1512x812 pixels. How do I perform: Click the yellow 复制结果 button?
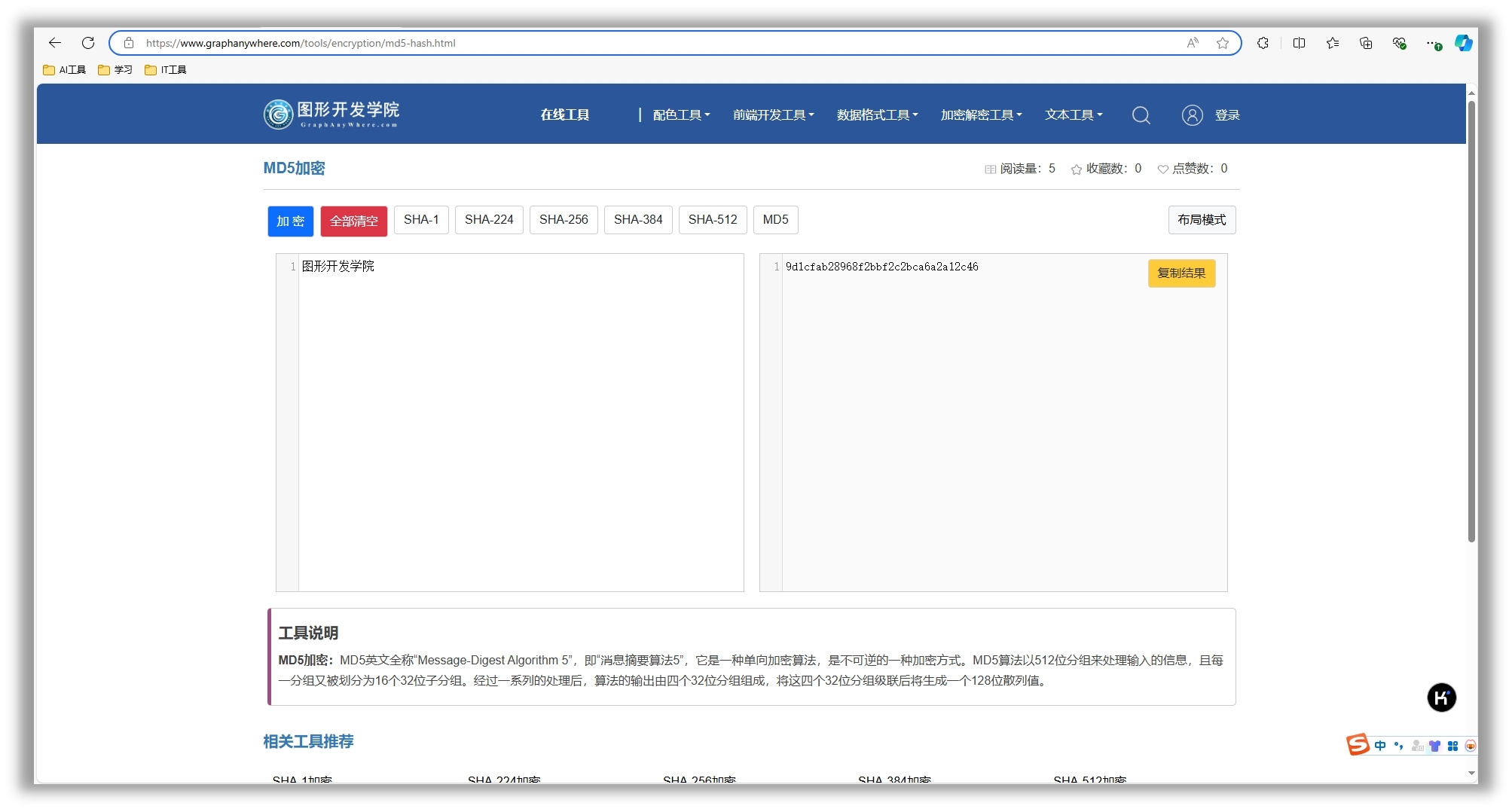1182,273
